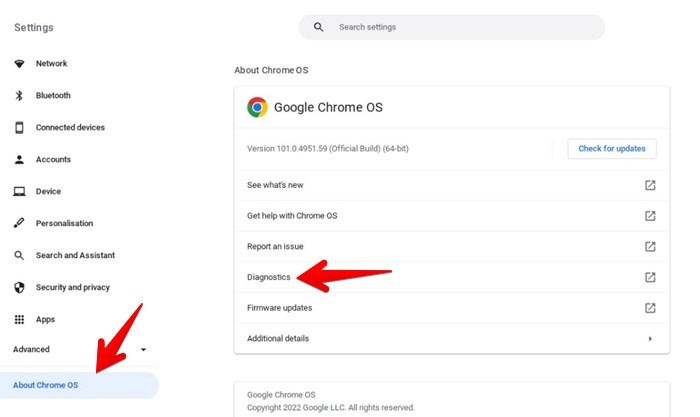Viewport: 700px width, 417px height.
Task: Click Advanced label in sidebar
Action: point(31,350)
